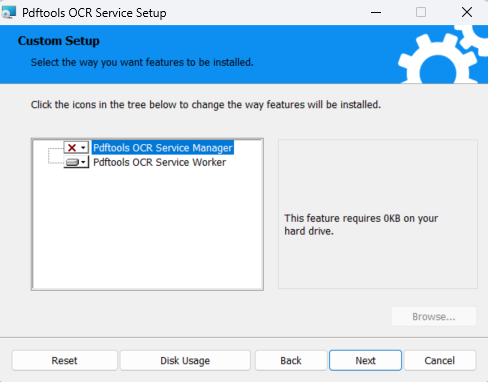Viewport: 488px width, 382px height.
Task: Select Pdftools OCR Service Manager tree item
Action: pos(163,148)
